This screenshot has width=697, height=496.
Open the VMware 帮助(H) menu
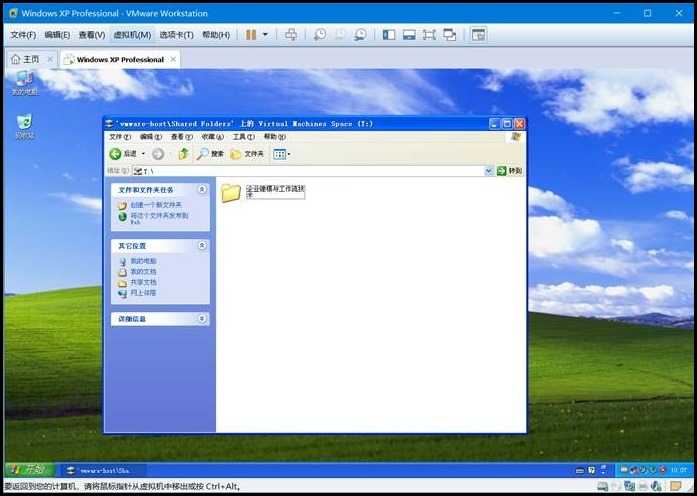pyautogui.click(x=216, y=35)
